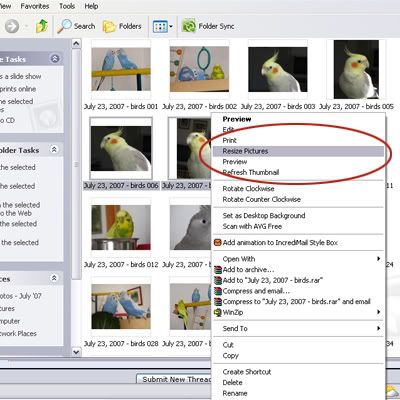Choose Copy in the context menu
400x400 pixels.
[298, 355]
